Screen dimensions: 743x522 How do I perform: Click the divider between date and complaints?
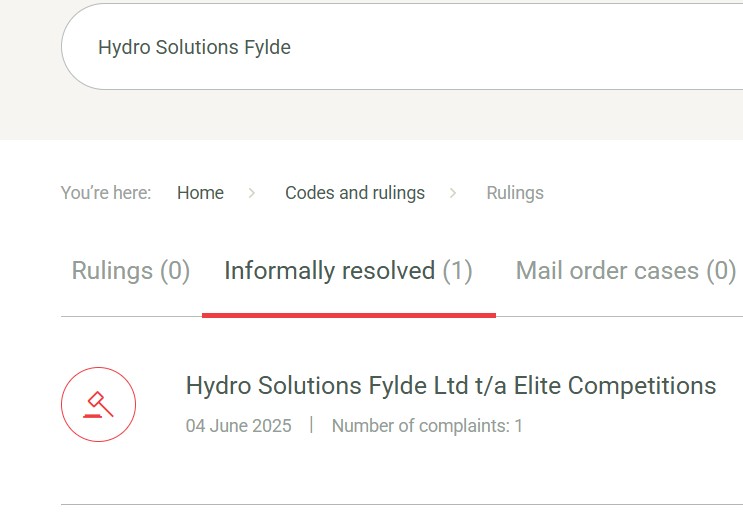311,425
